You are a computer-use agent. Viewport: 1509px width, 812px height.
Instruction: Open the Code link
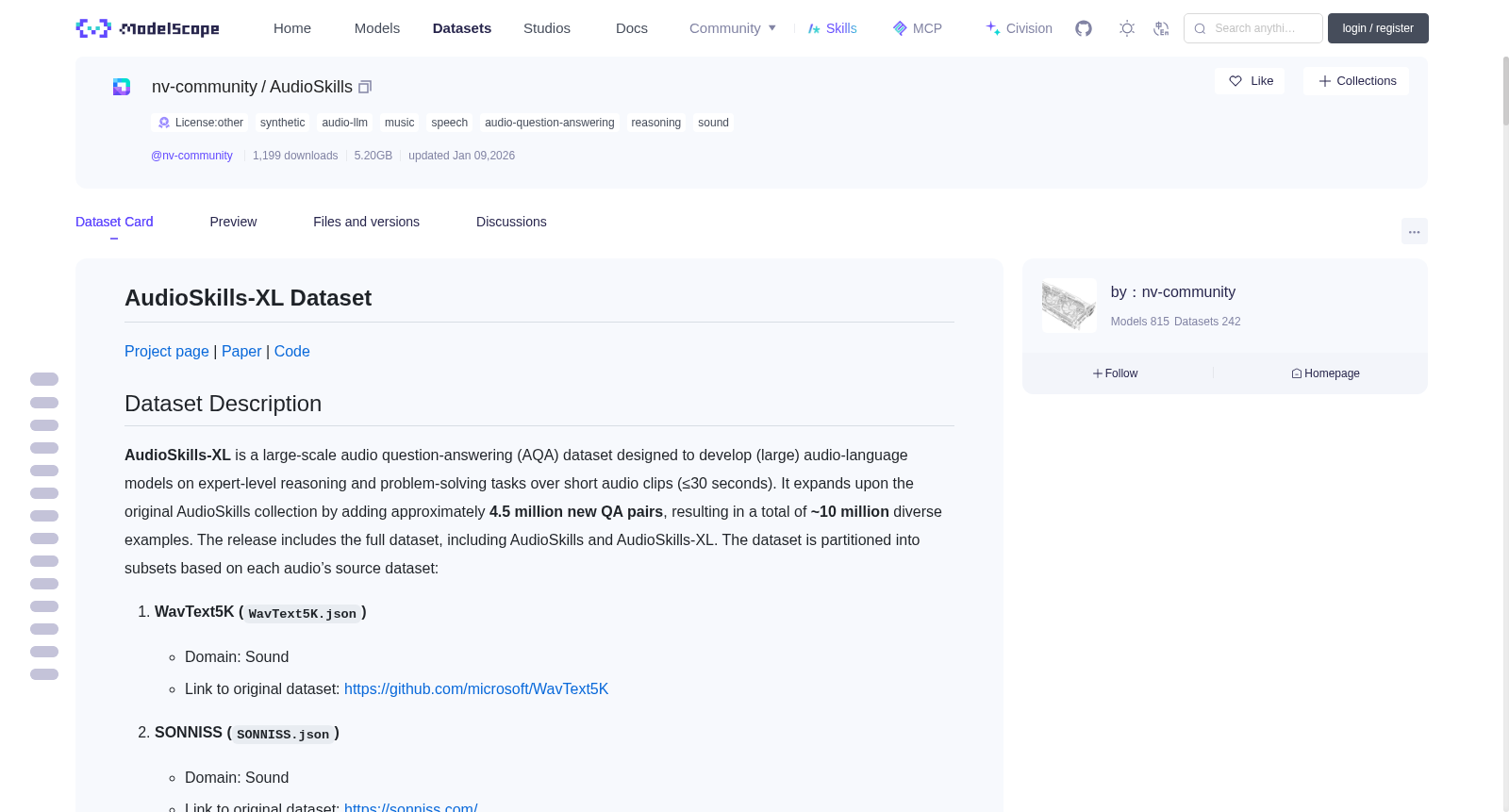292,351
